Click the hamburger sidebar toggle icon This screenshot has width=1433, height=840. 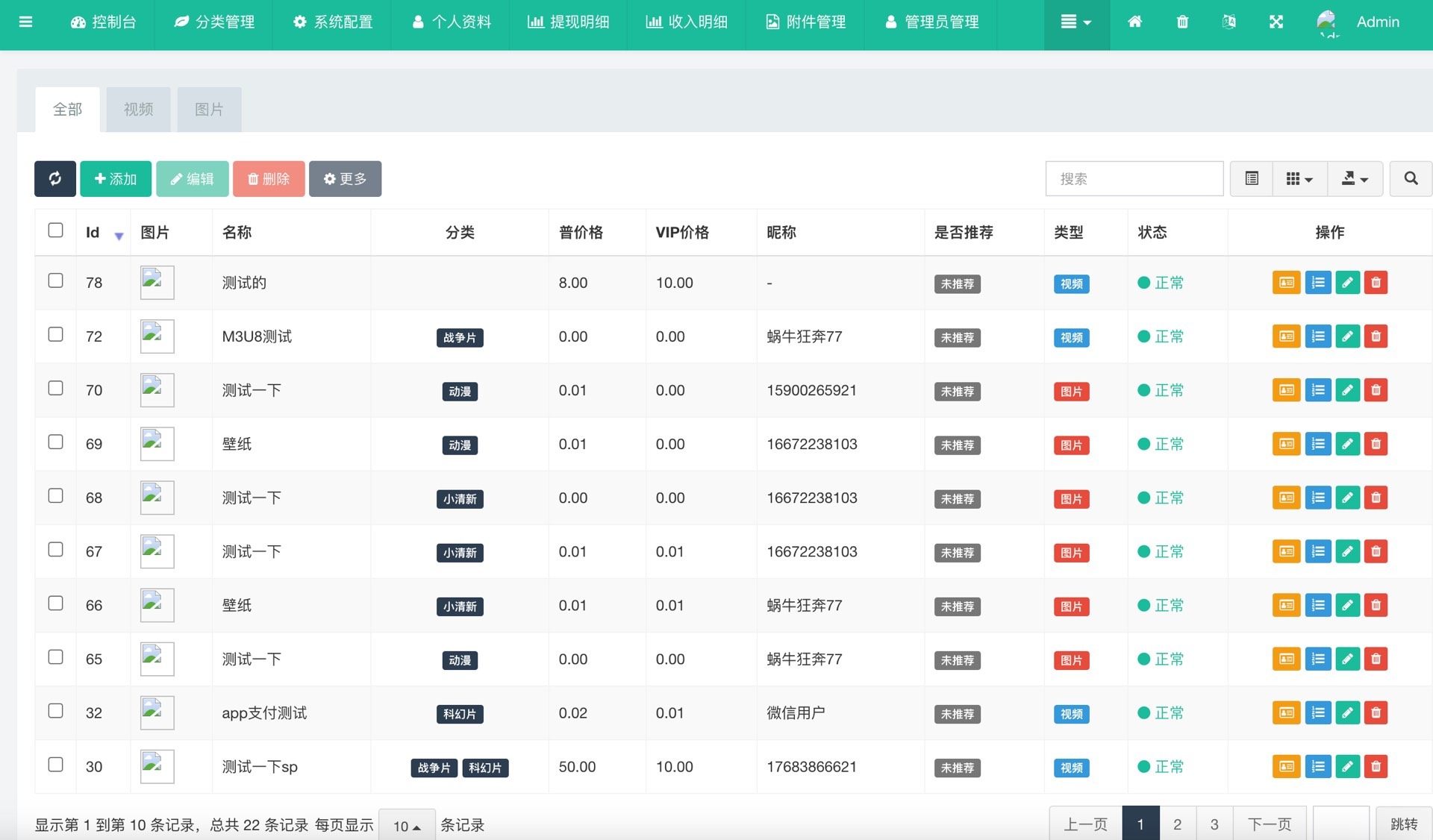[25, 22]
